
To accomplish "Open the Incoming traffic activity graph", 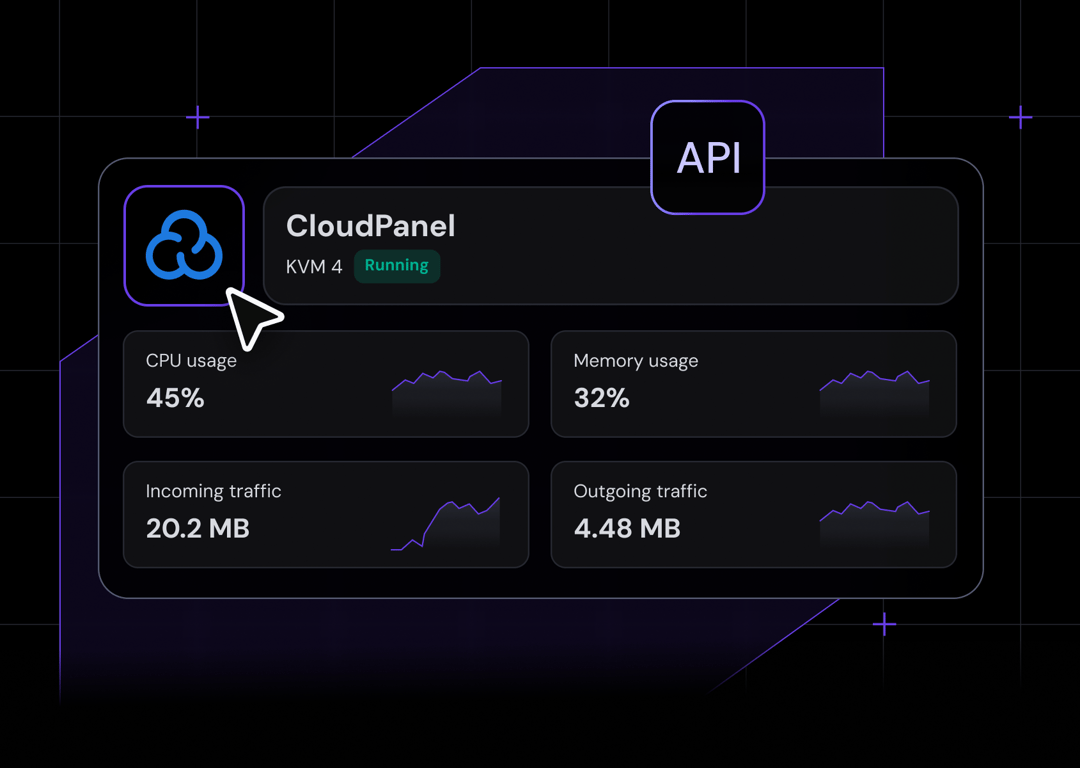I will click(446, 520).
